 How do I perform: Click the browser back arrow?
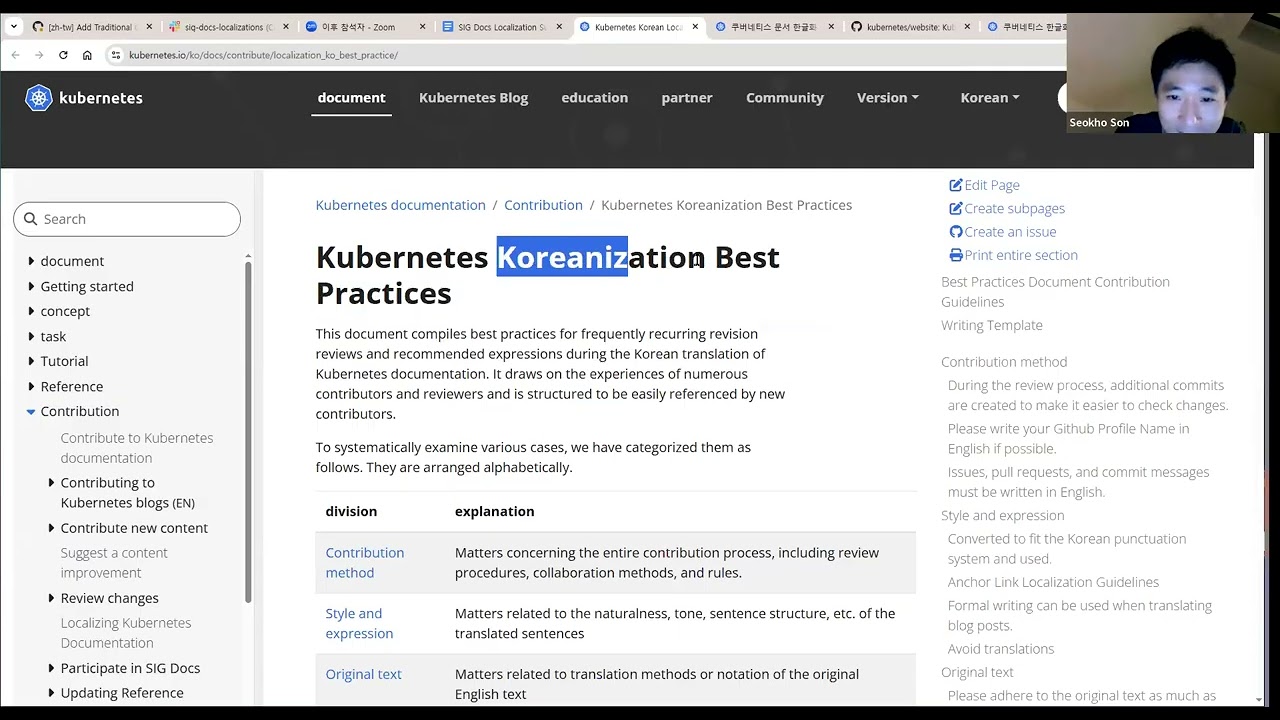tap(15, 55)
